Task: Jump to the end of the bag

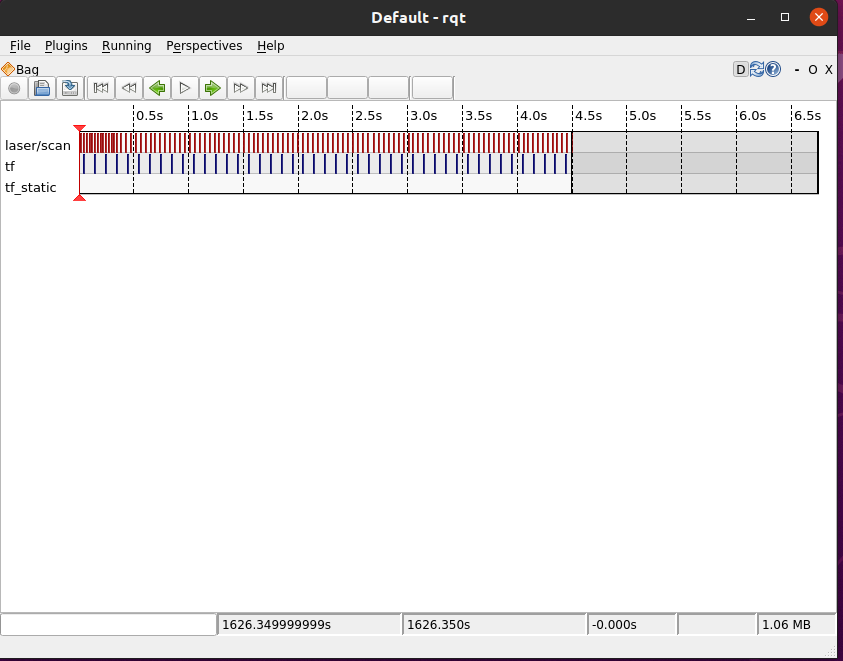Action: point(268,88)
